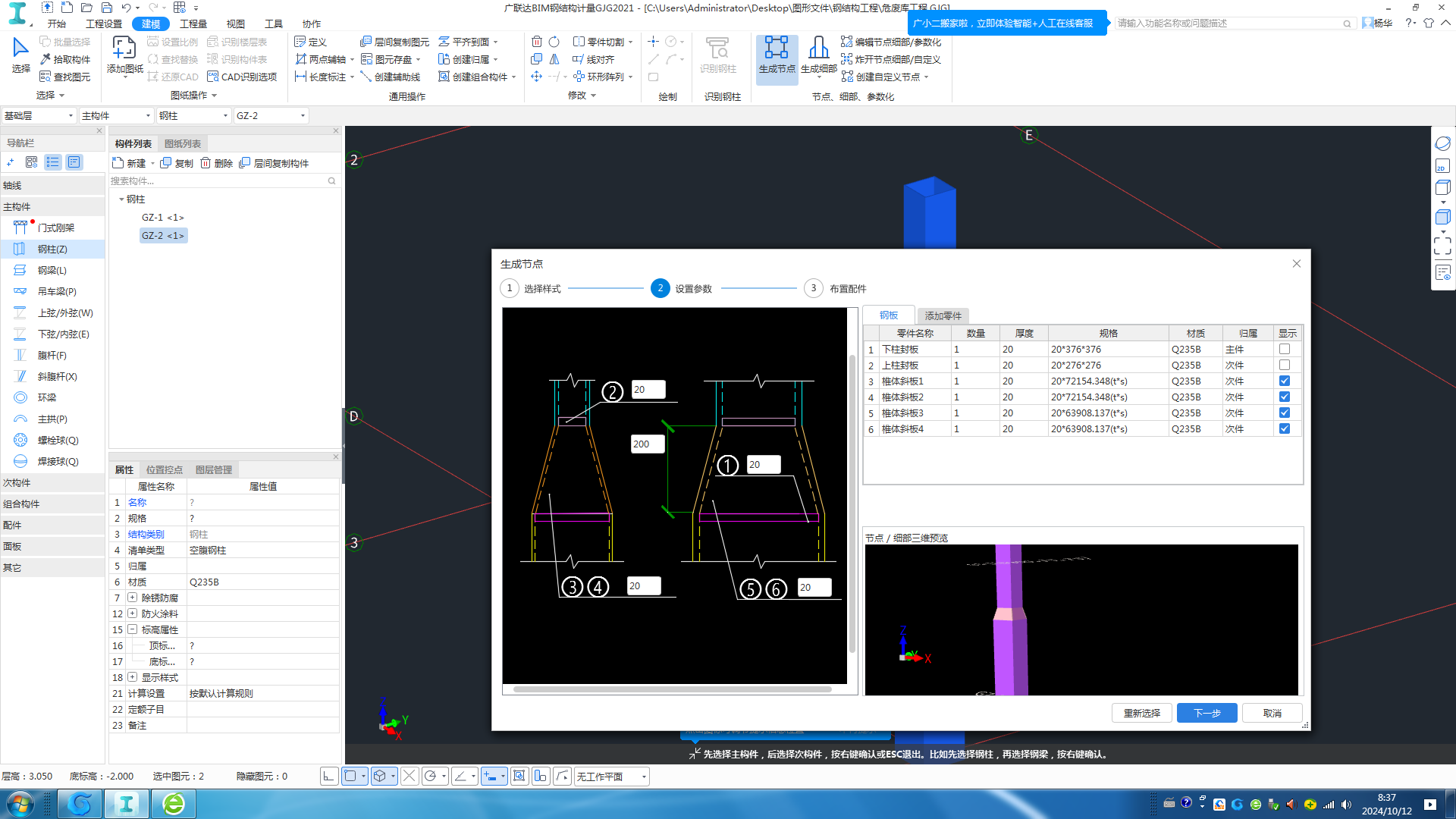Click the 重新选择 button
The height and width of the screenshot is (819, 1456).
point(1141,713)
